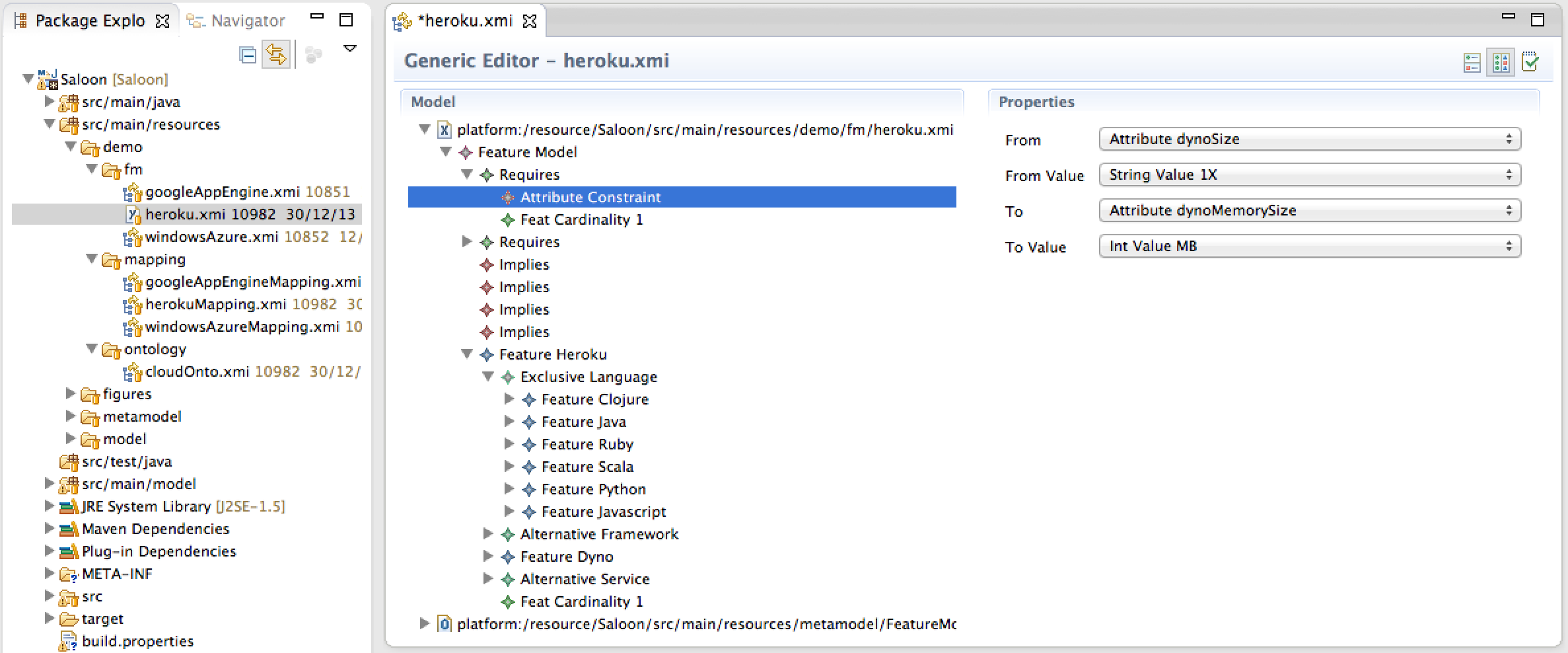Image resolution: width=1568 pixels, height=653 pixels.
Task: Click the model folder icon
Action: coord(90,439)
